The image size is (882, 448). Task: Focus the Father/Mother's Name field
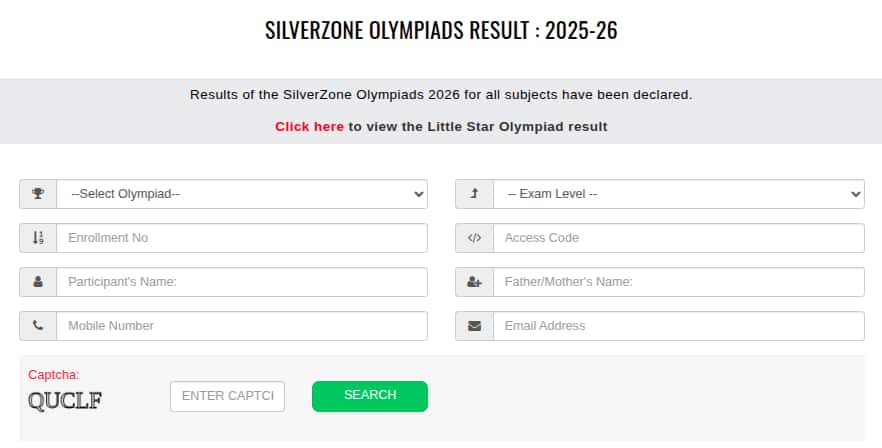click(x=678, y=282)
